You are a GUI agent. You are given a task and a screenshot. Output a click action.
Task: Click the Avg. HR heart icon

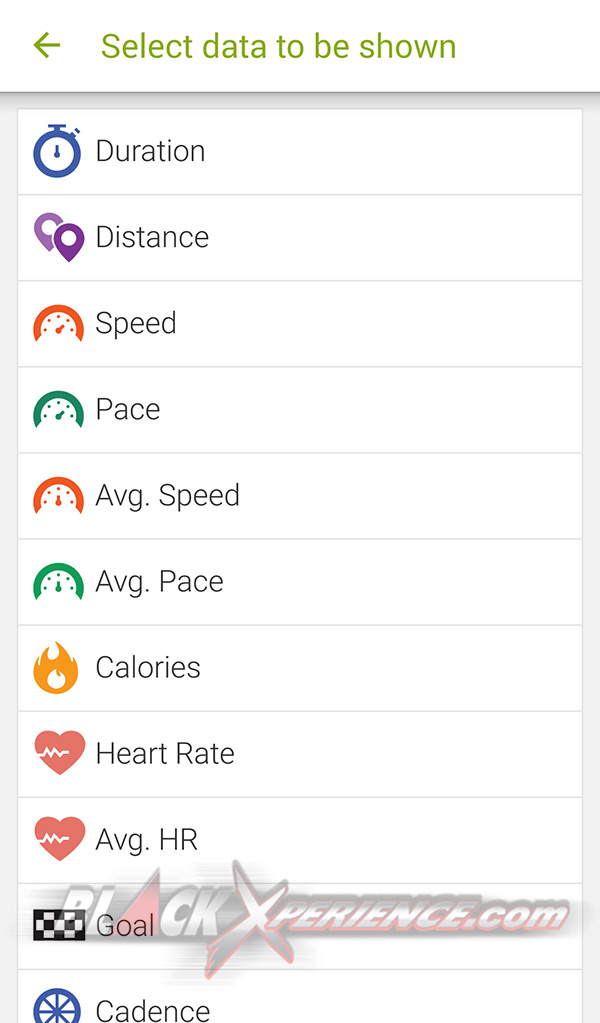[x=59, y=840]
